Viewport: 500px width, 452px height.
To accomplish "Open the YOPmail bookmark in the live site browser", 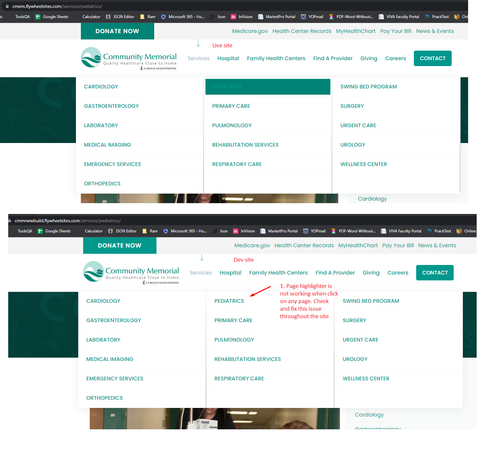I will point(312,17).
